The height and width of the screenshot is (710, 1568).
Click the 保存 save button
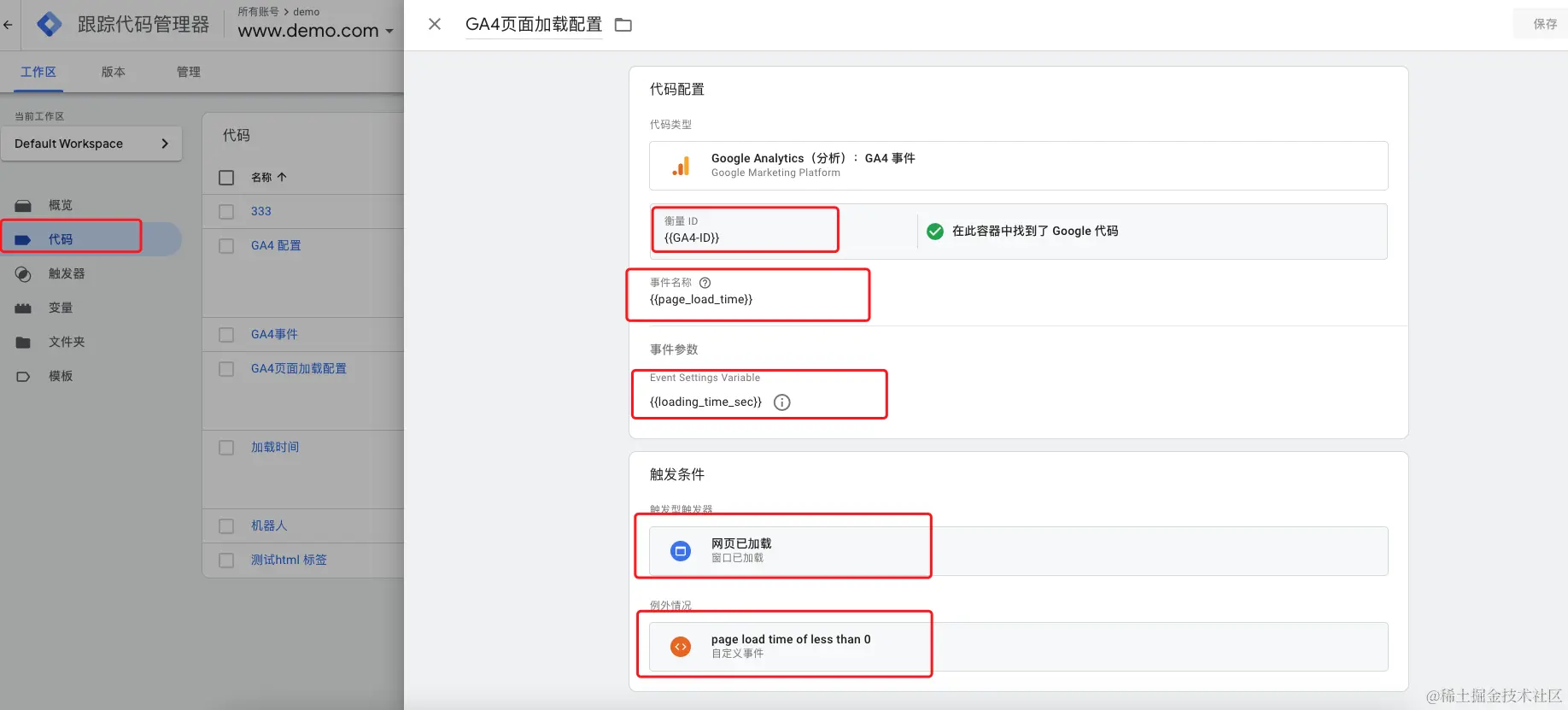1545,24
